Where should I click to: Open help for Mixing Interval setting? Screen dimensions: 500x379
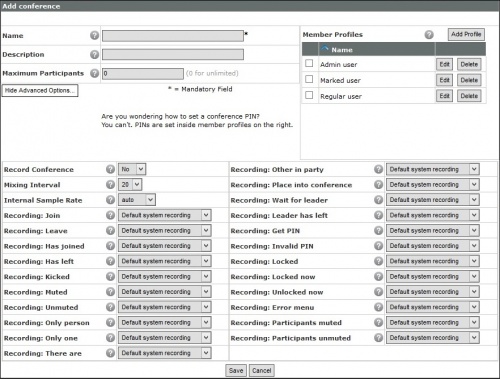110,185
